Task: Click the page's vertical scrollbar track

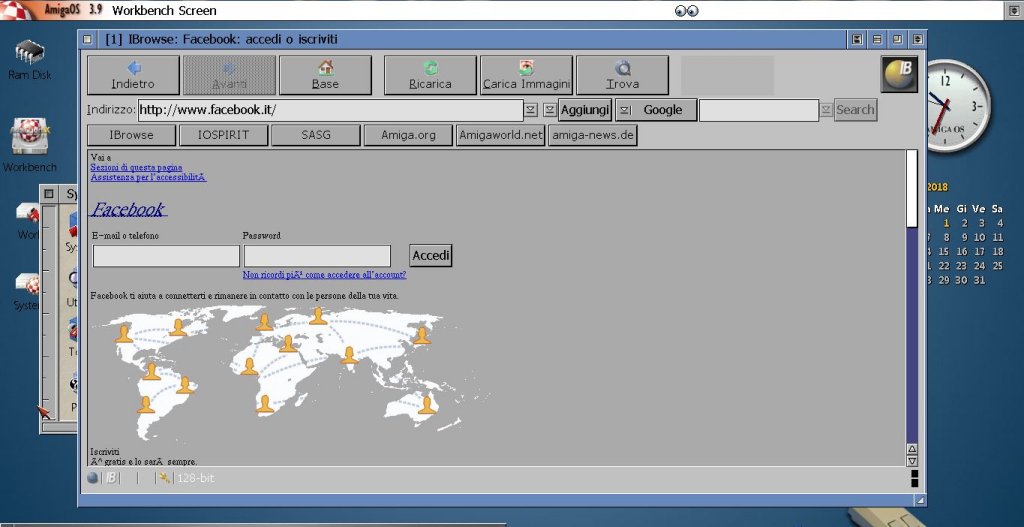Action: pyautogui.click(x=911, y=330)
